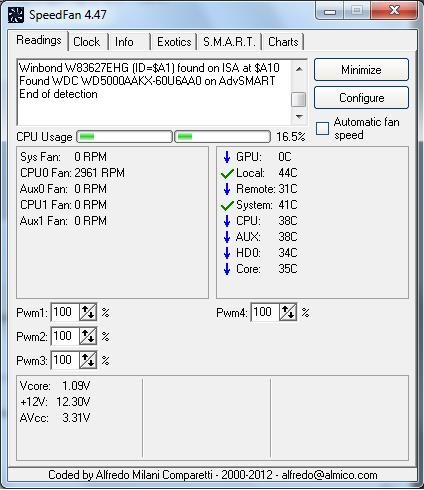The width and height of the screenshot is (424, 490).
Task: Click the green checkmark next to System temperature
Action: [x=227, y=205]
